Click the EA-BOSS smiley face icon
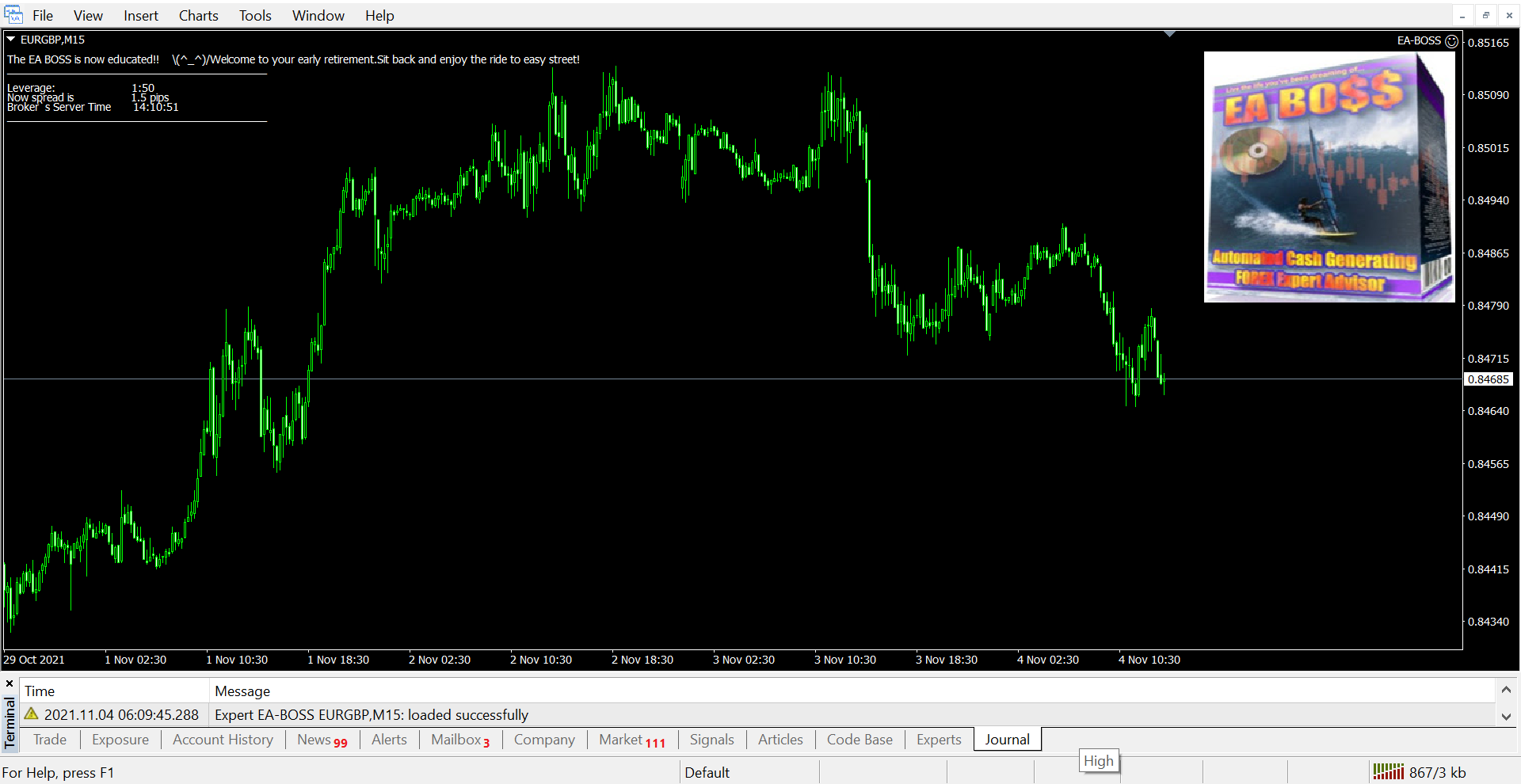1521x784 pixels. coord(1451,41)
